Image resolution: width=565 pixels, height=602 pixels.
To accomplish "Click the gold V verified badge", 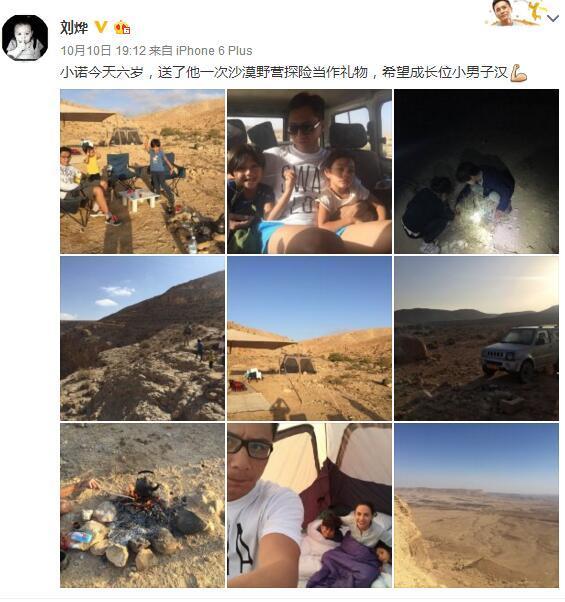I will tap(101, 27).
